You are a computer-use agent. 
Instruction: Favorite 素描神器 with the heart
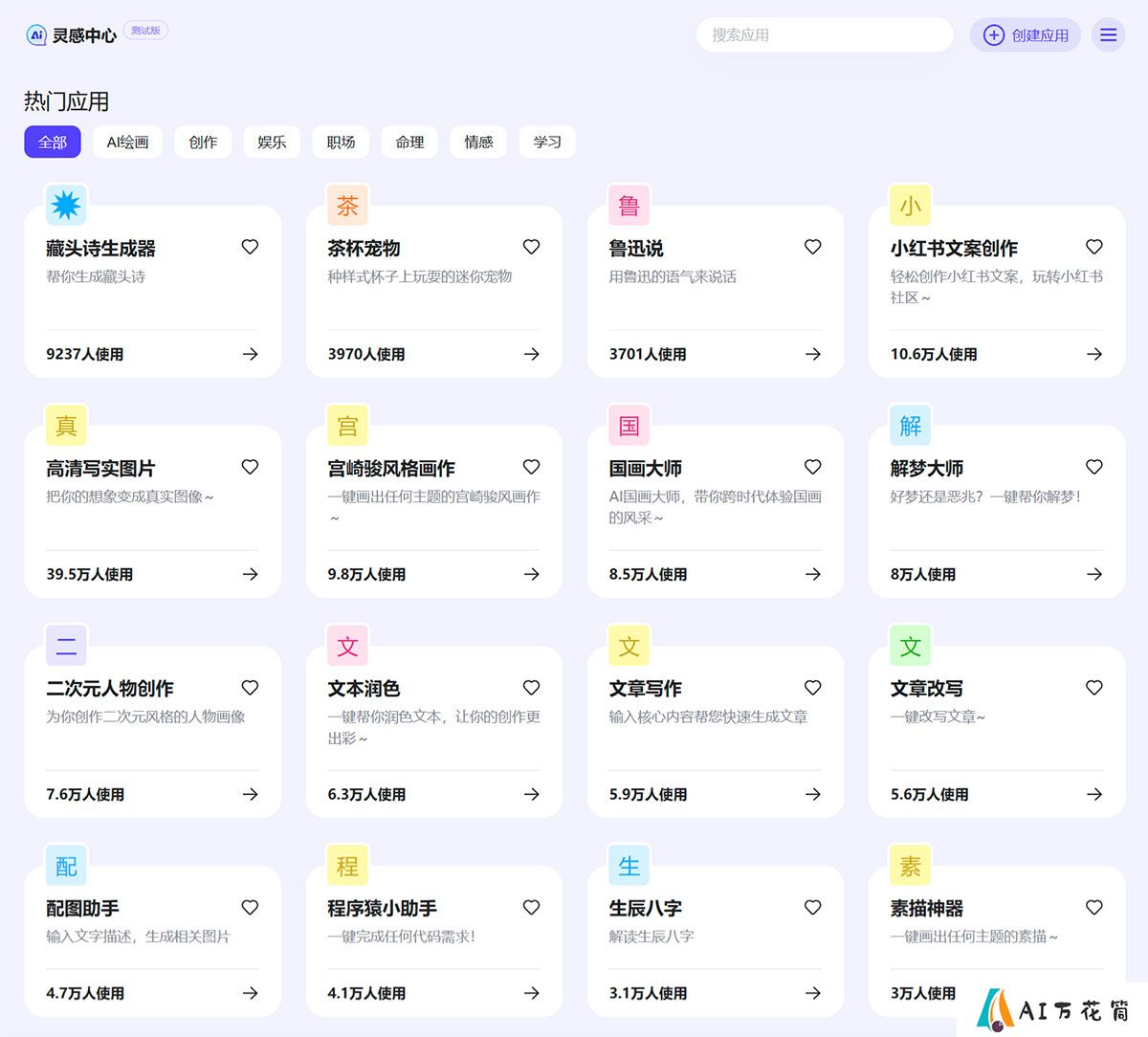click(1093, 908)
